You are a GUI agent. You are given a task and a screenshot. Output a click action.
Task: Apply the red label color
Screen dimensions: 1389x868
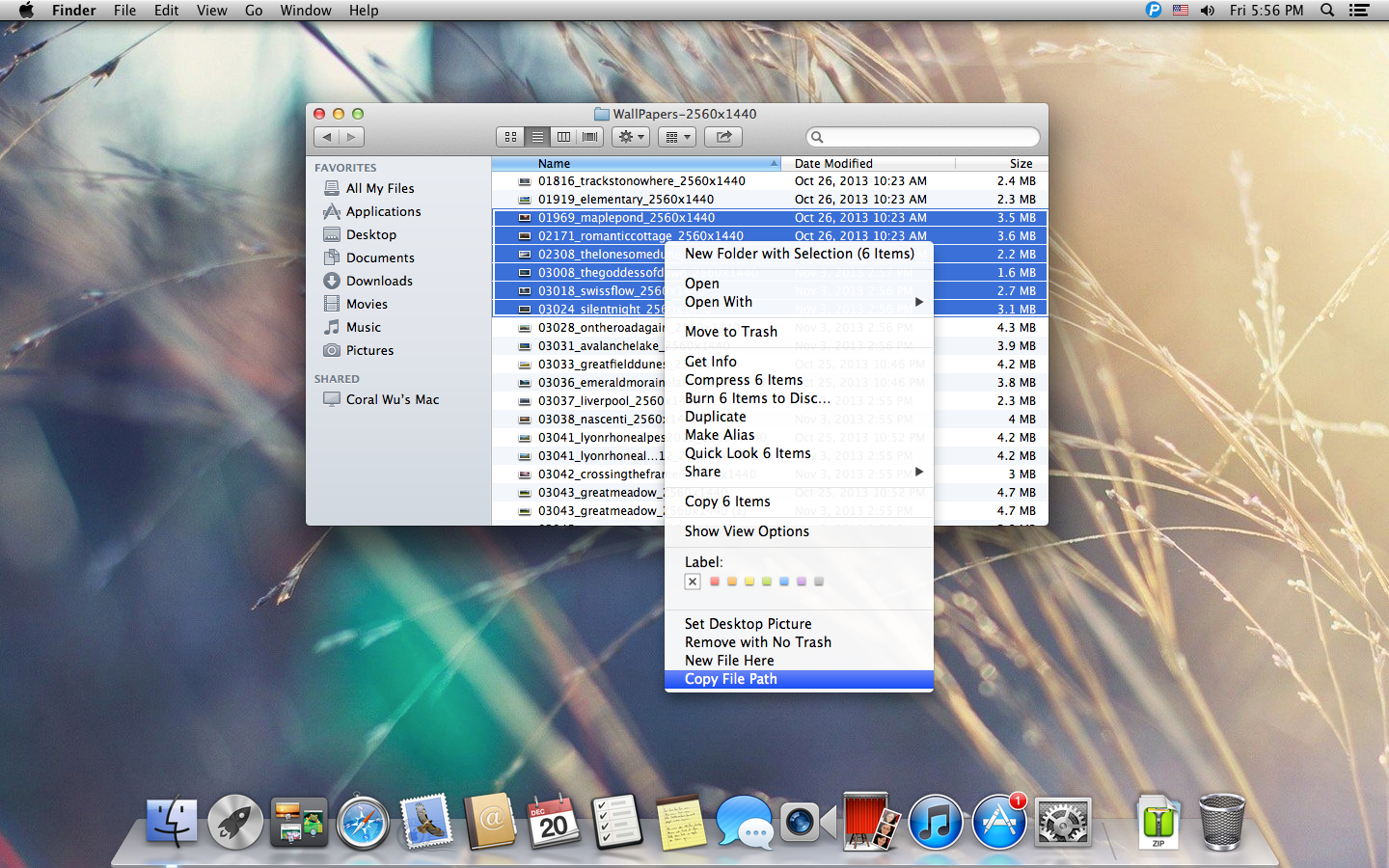tap(714, 581)
